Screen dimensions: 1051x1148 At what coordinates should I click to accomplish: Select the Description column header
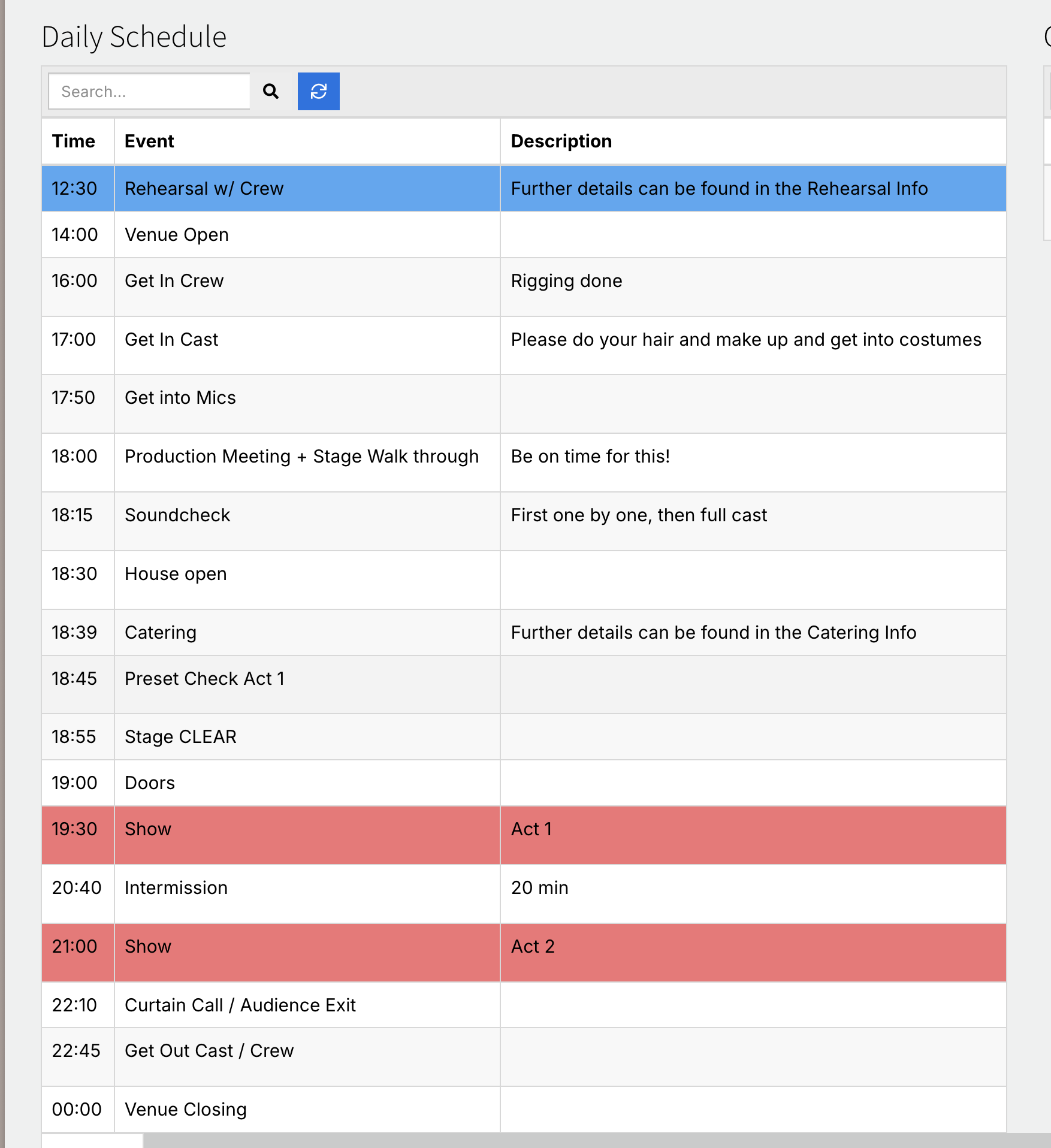point(561,141)
